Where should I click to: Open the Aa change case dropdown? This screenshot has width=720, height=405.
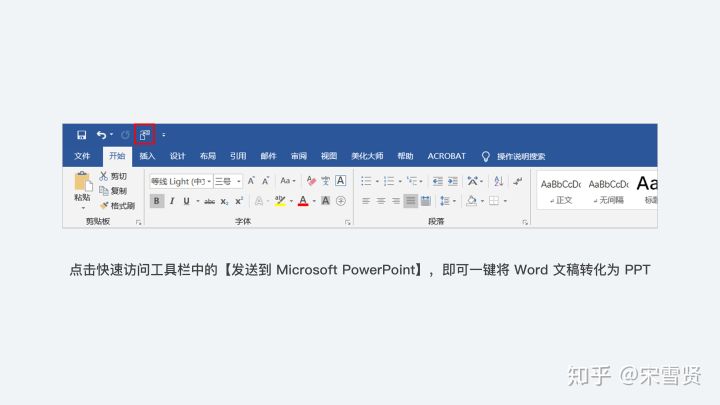[288, 181]
